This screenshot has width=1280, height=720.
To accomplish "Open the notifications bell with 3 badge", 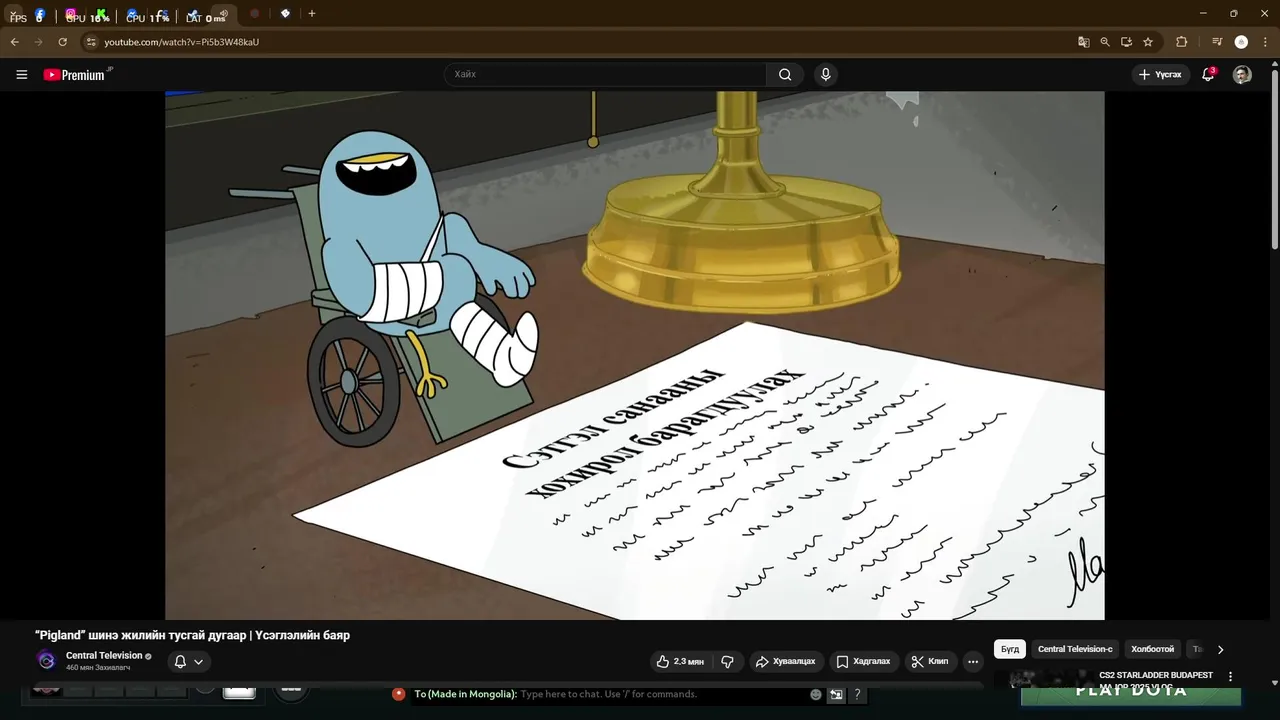I will [1208, 74].
